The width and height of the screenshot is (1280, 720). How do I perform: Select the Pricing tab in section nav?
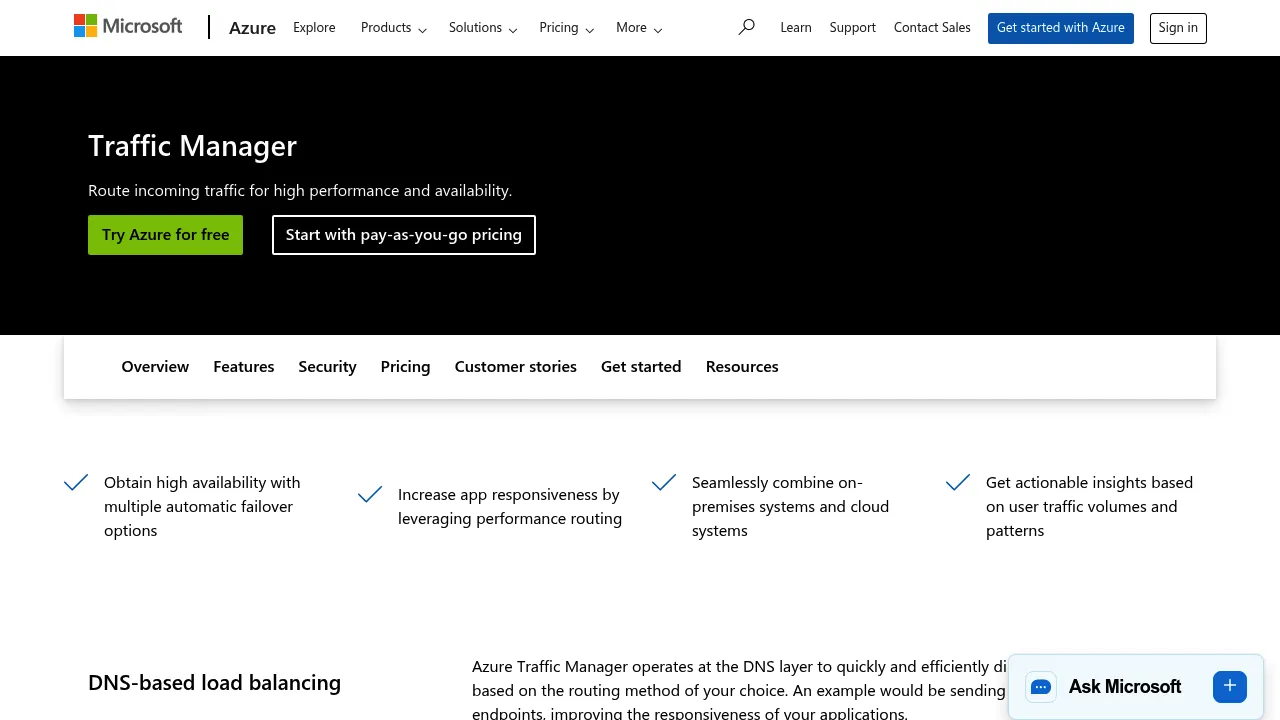405,367
